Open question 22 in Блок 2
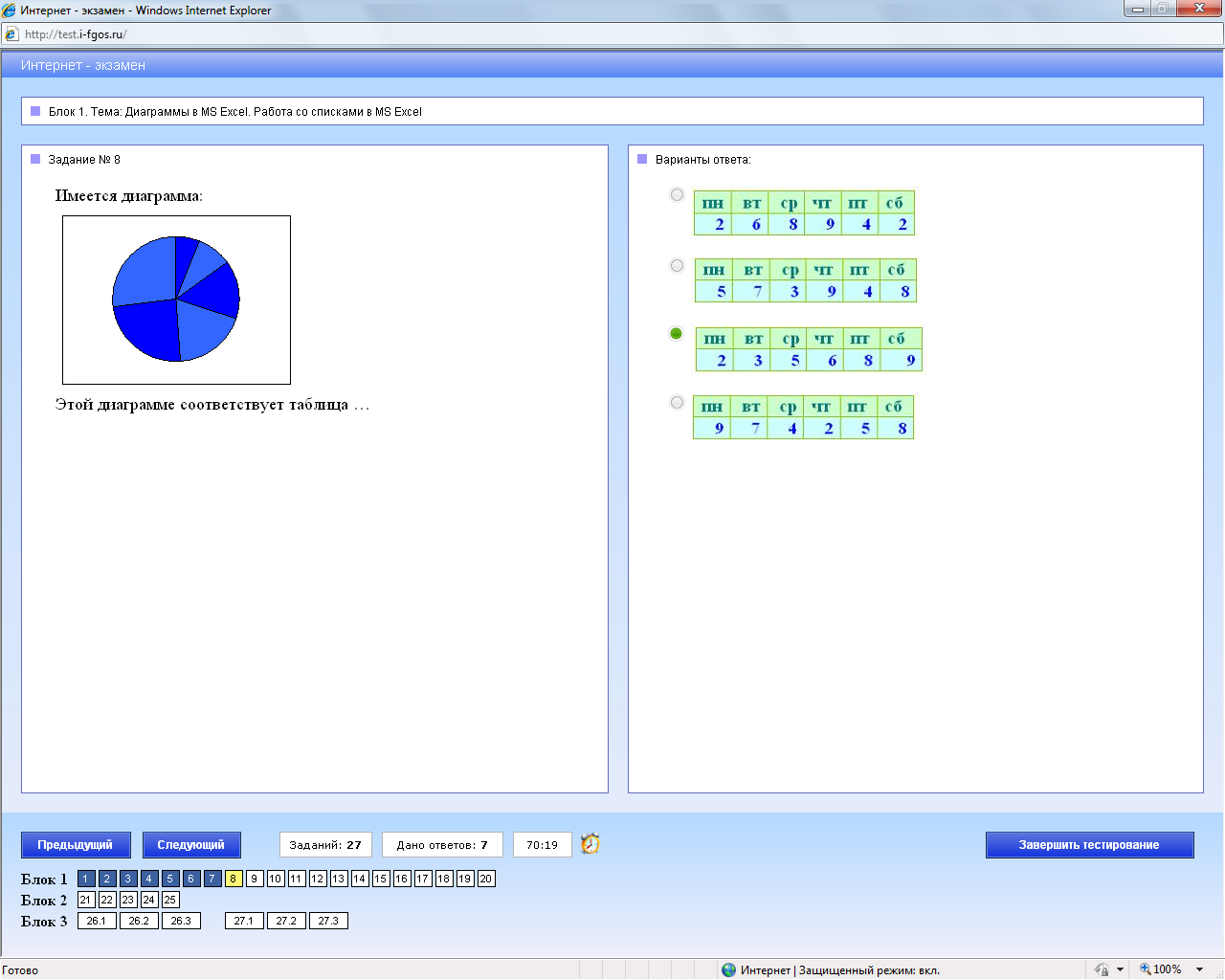Image resolution: width=1225 pixels, height=980 pixels. (x=107, y=900)
